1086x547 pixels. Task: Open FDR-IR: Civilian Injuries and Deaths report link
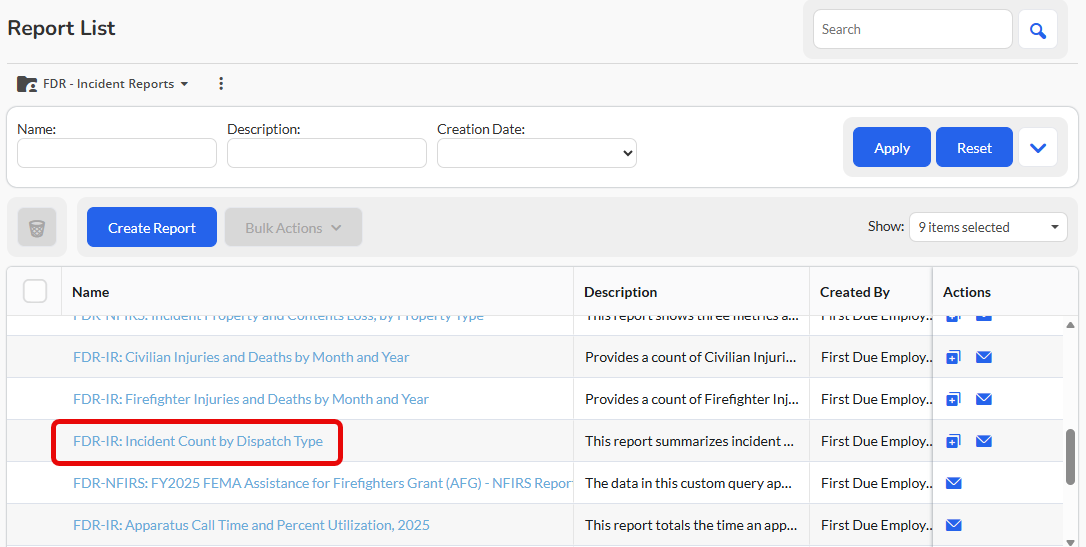[241, 357]
